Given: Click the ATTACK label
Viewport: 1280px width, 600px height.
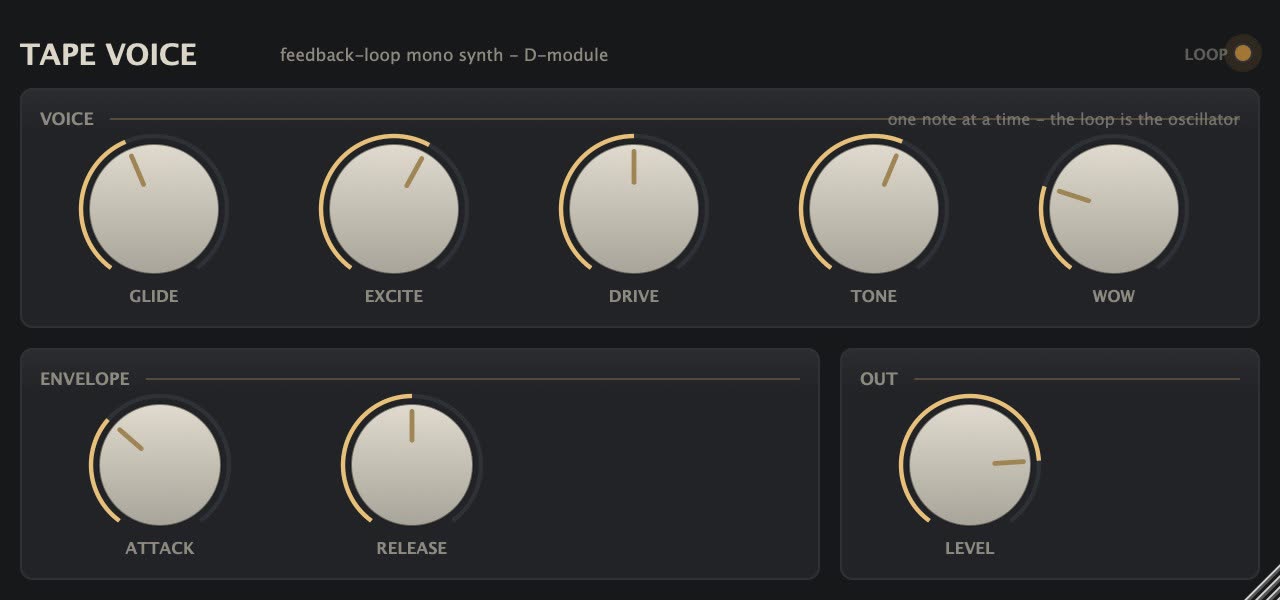Looking at the screenshot, I should 160,548.
